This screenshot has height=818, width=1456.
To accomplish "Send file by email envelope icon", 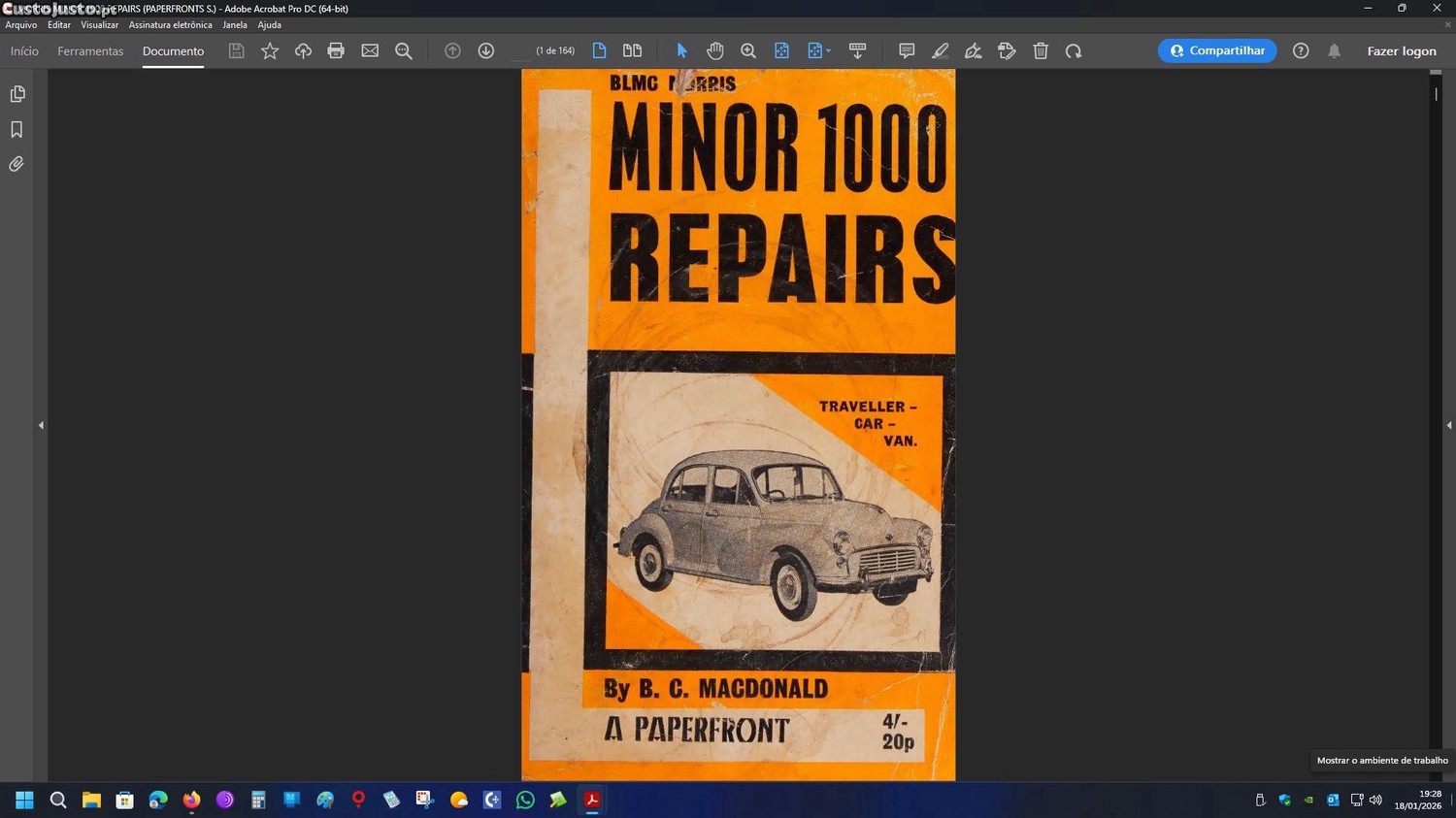I will coord(370,51).
